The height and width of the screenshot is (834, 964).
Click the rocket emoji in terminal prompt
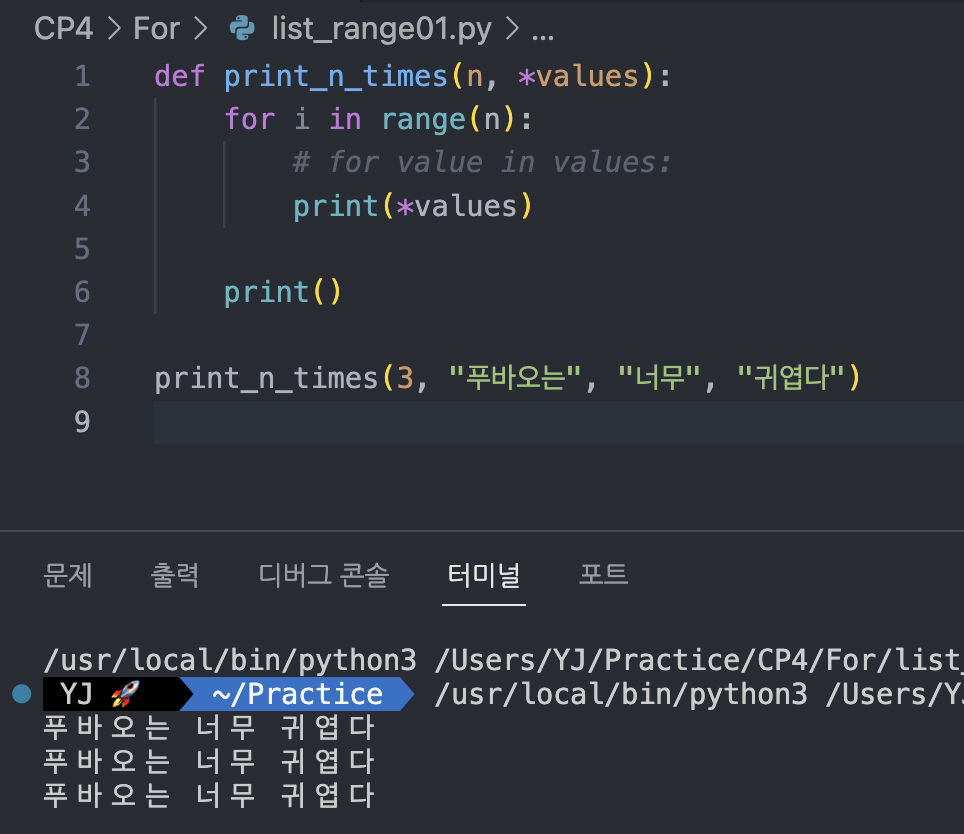tap(125, 694)
